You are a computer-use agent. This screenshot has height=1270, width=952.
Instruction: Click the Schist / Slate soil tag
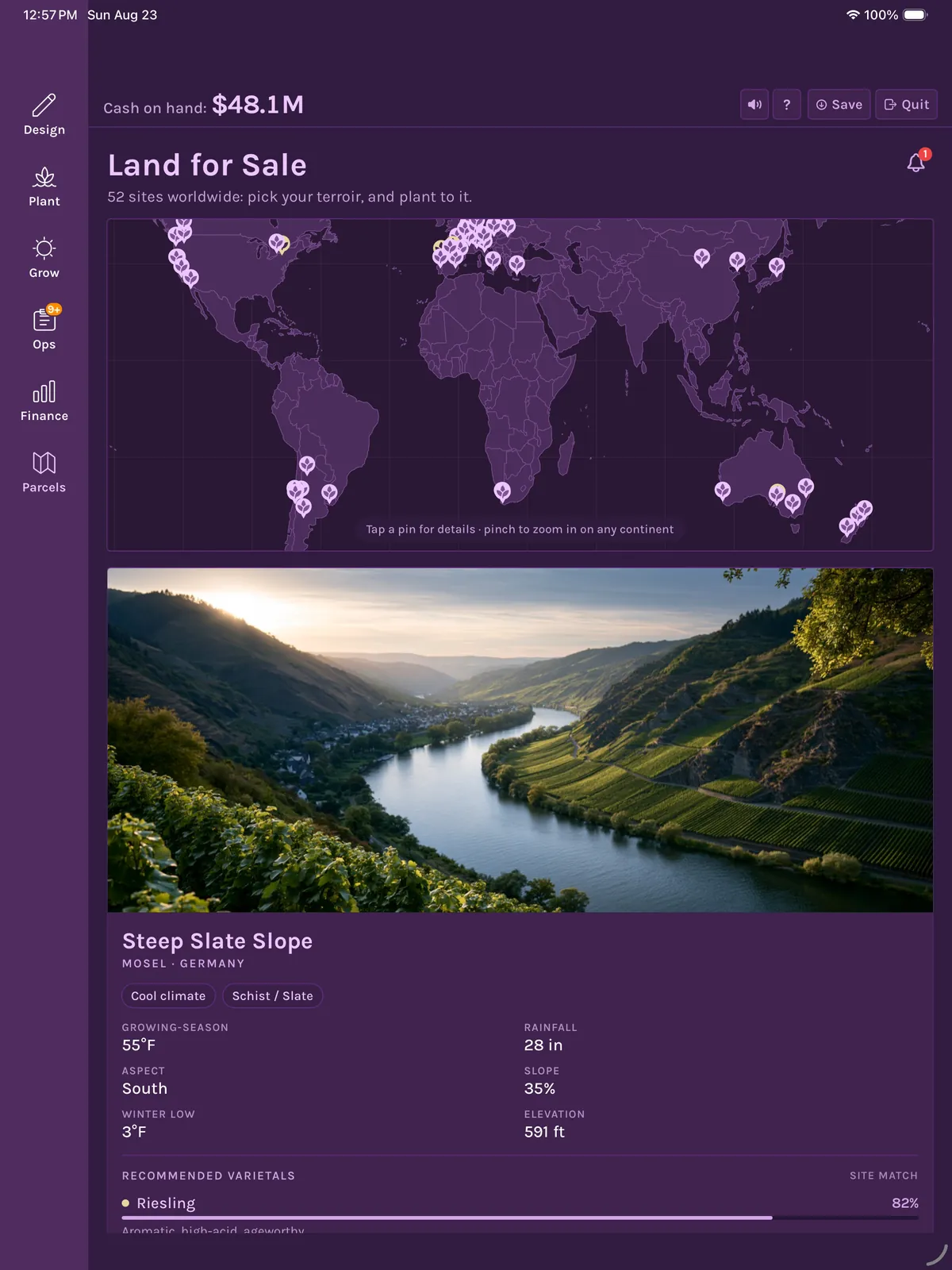pos(272,996)
